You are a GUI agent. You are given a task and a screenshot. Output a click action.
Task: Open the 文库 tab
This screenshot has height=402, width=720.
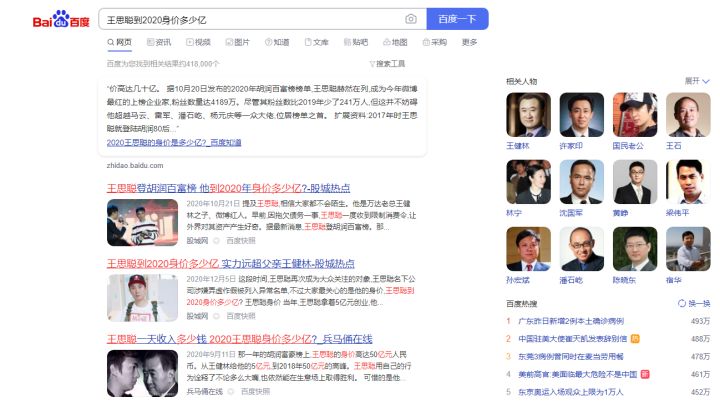[x=316, y=42]
